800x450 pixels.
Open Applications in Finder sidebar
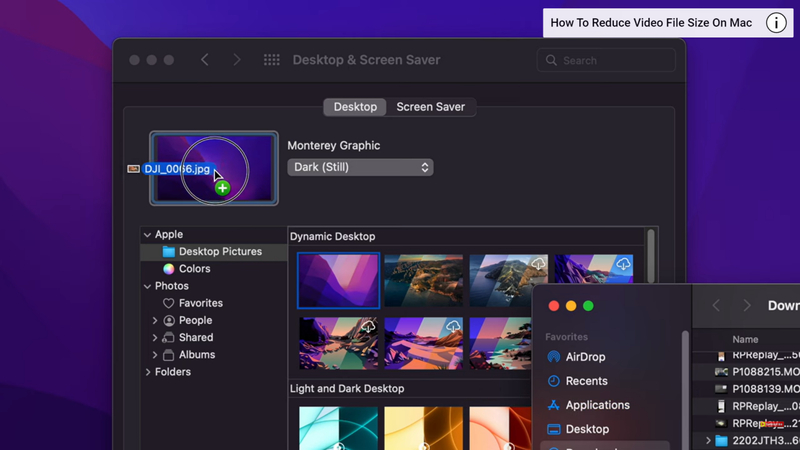pos(597,405)
